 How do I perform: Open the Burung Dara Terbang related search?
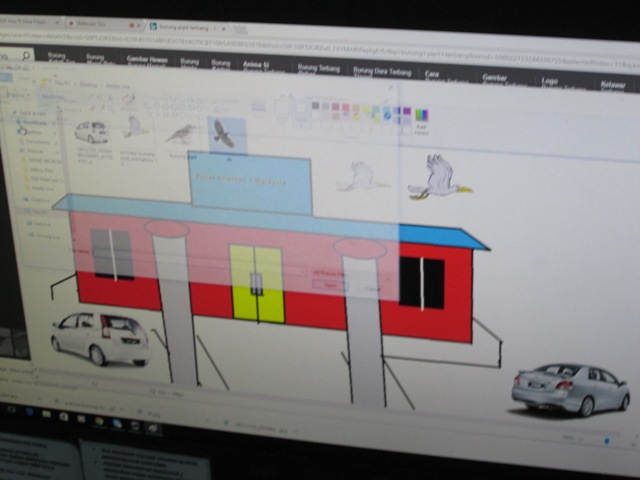(x=382, y=72)
